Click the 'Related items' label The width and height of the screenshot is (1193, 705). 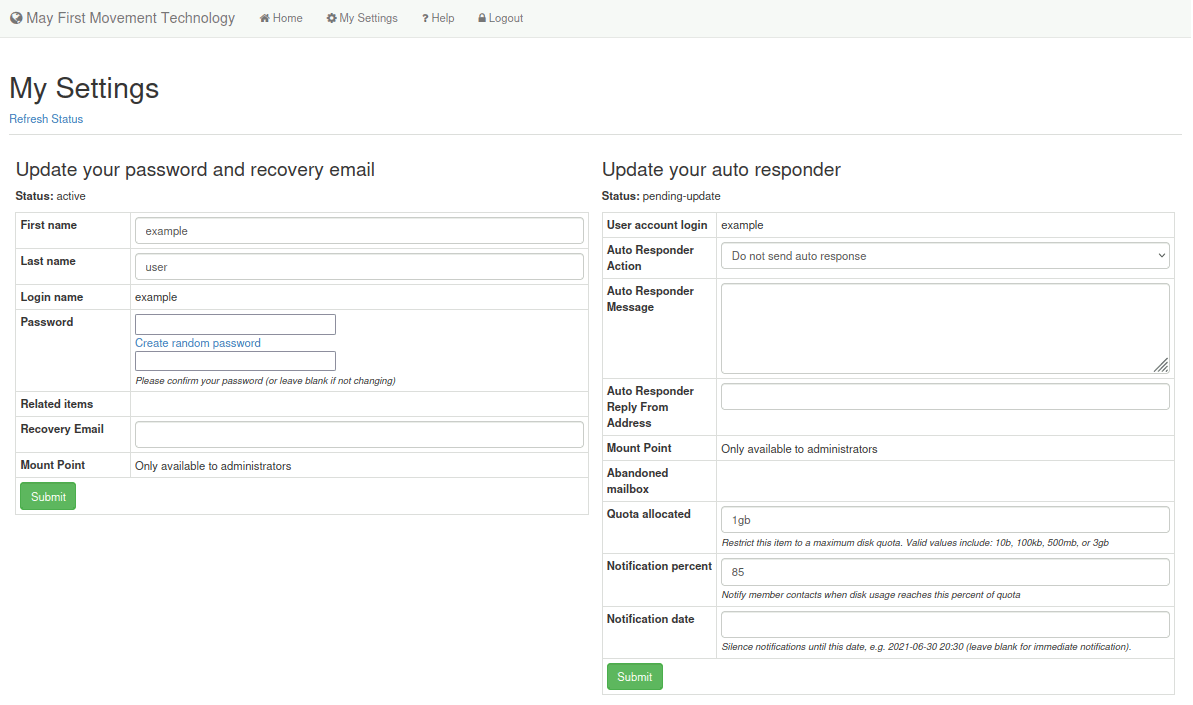[56, 404]
